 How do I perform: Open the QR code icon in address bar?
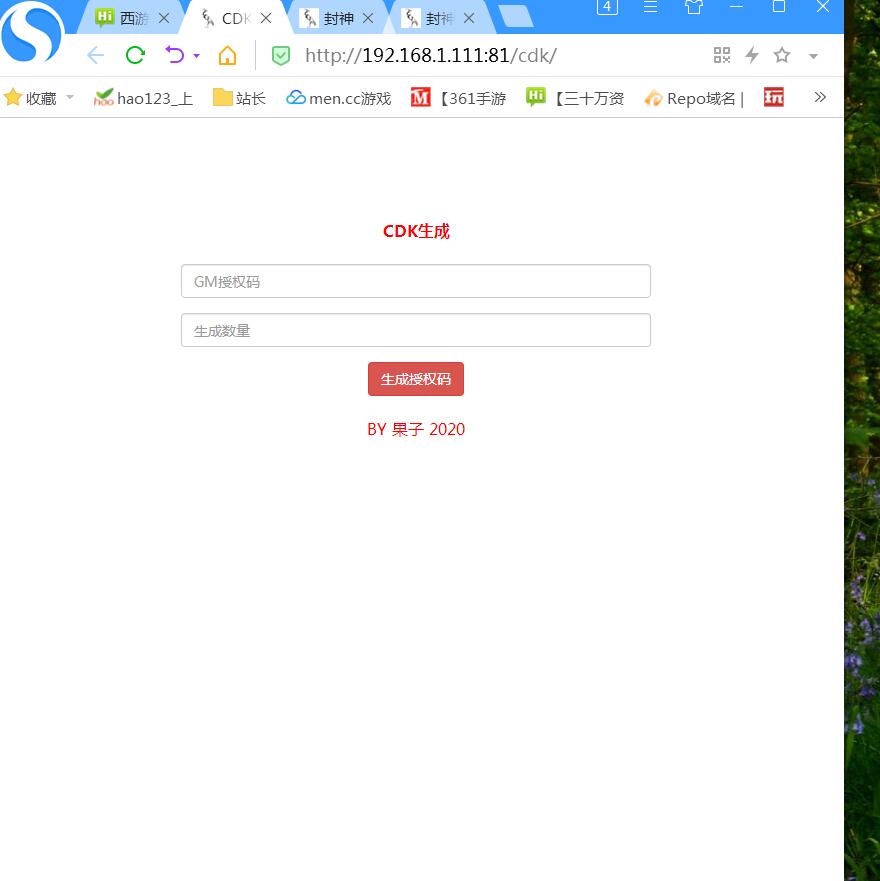722,55
